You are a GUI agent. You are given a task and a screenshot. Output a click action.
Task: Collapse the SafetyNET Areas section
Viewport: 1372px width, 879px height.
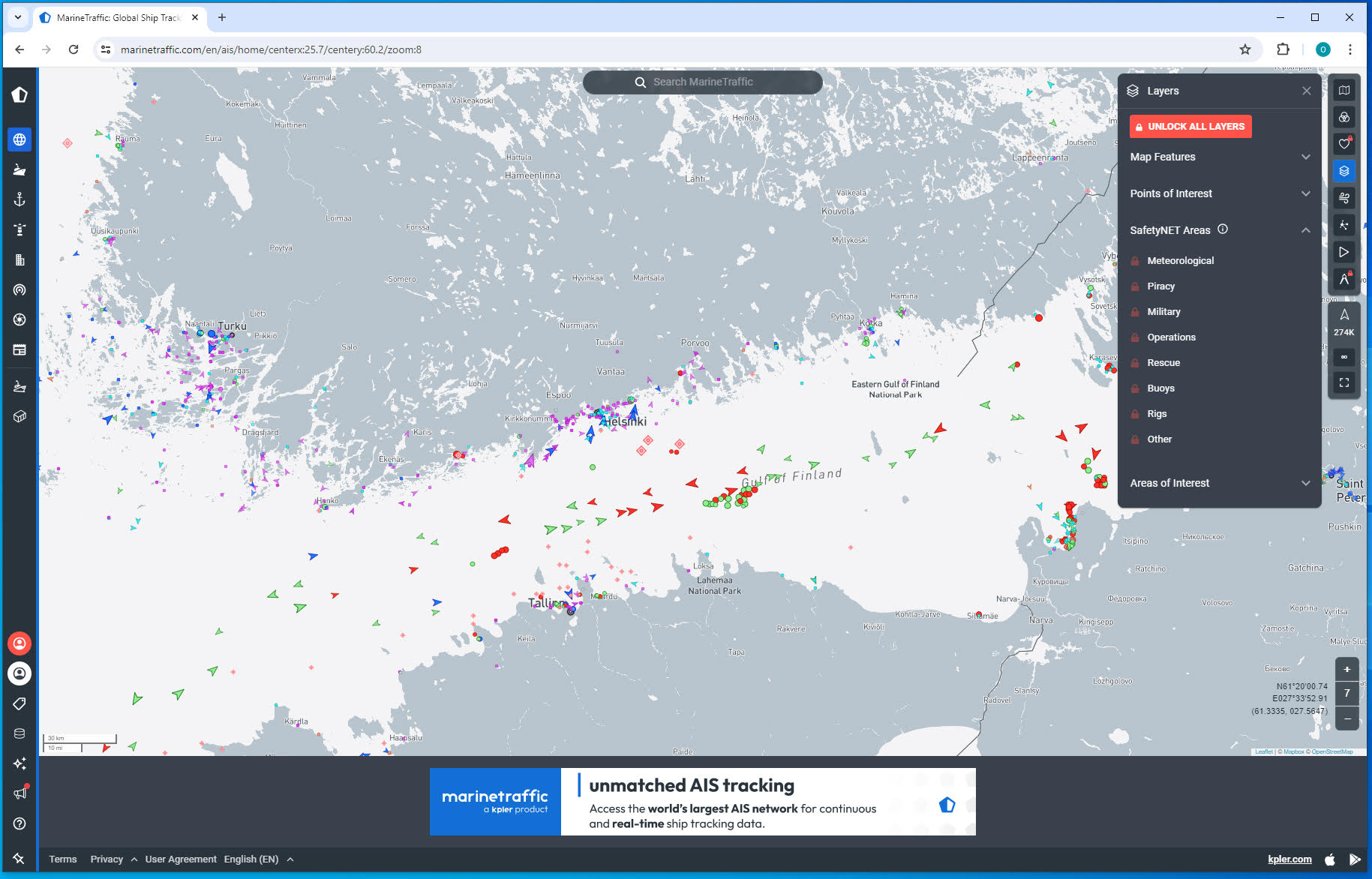[1305, 230]
